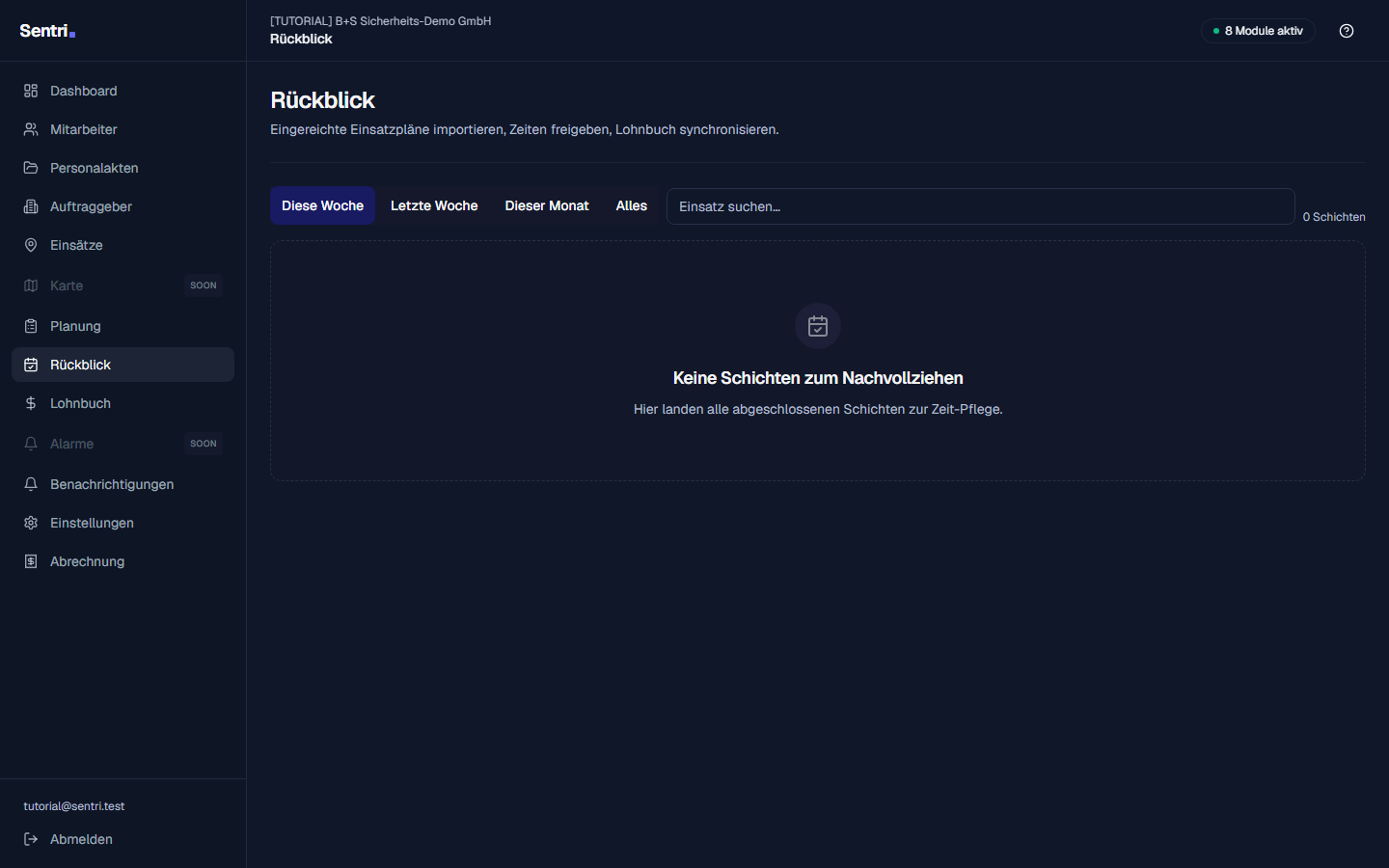Click the Abmelden logout arrow icon

coord(31,839)
